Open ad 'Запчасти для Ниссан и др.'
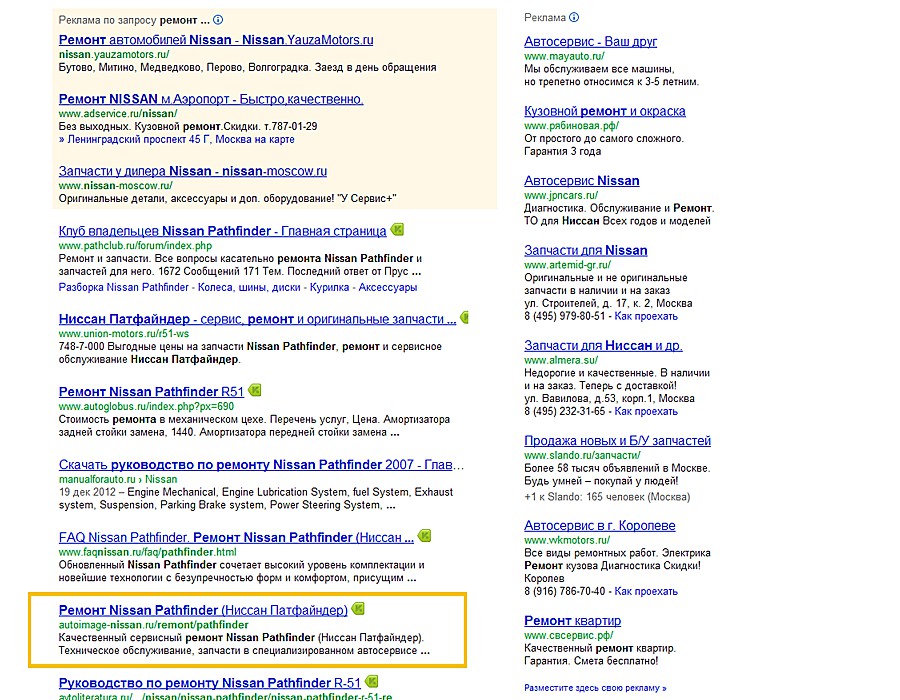Screen dimensions: 900x700 tap(603, 346)
